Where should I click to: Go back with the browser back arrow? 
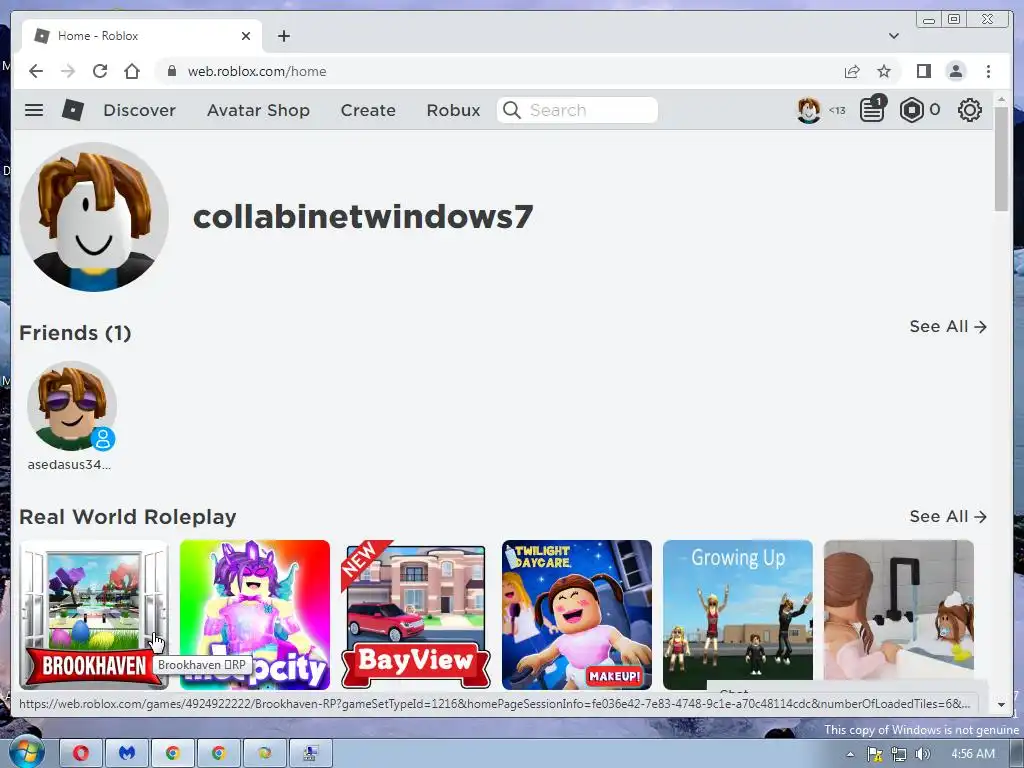(x=36, y=71)
